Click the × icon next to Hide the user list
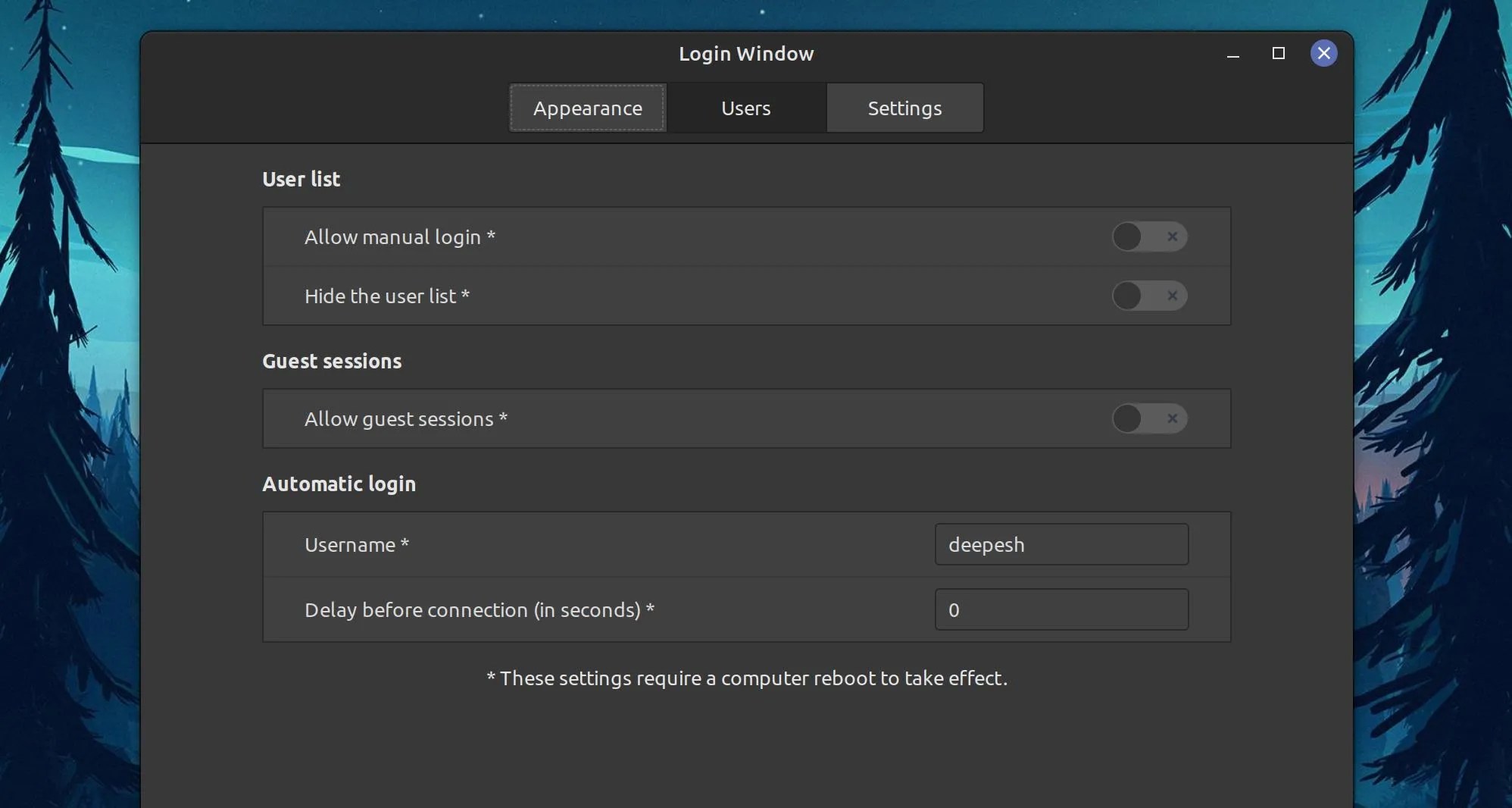 pyautogui.click(x=1172, y=296)
